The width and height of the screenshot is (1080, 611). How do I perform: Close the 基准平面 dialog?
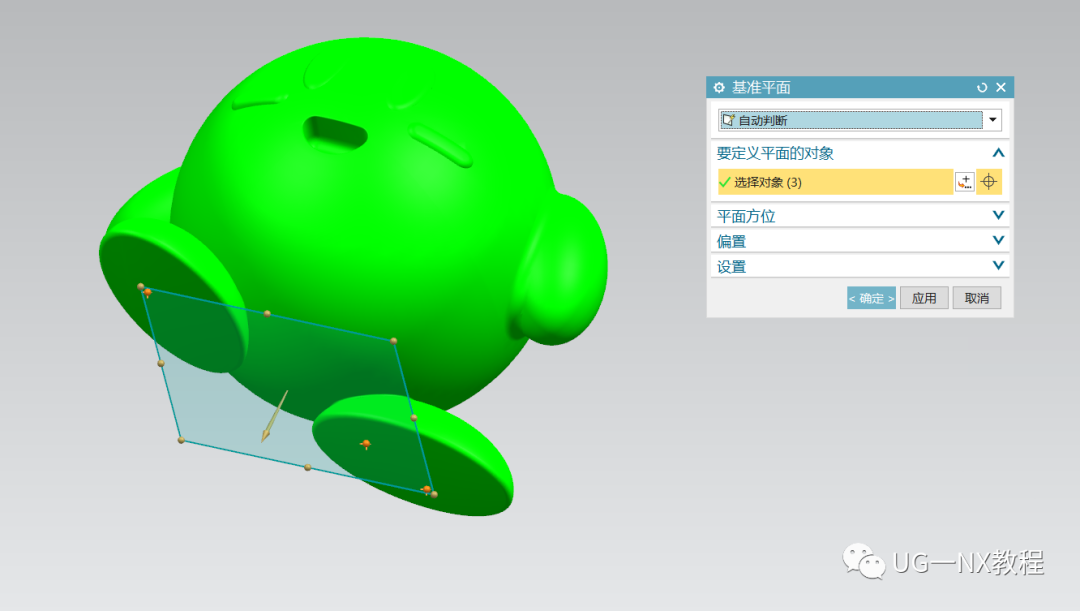(1001, 87)
